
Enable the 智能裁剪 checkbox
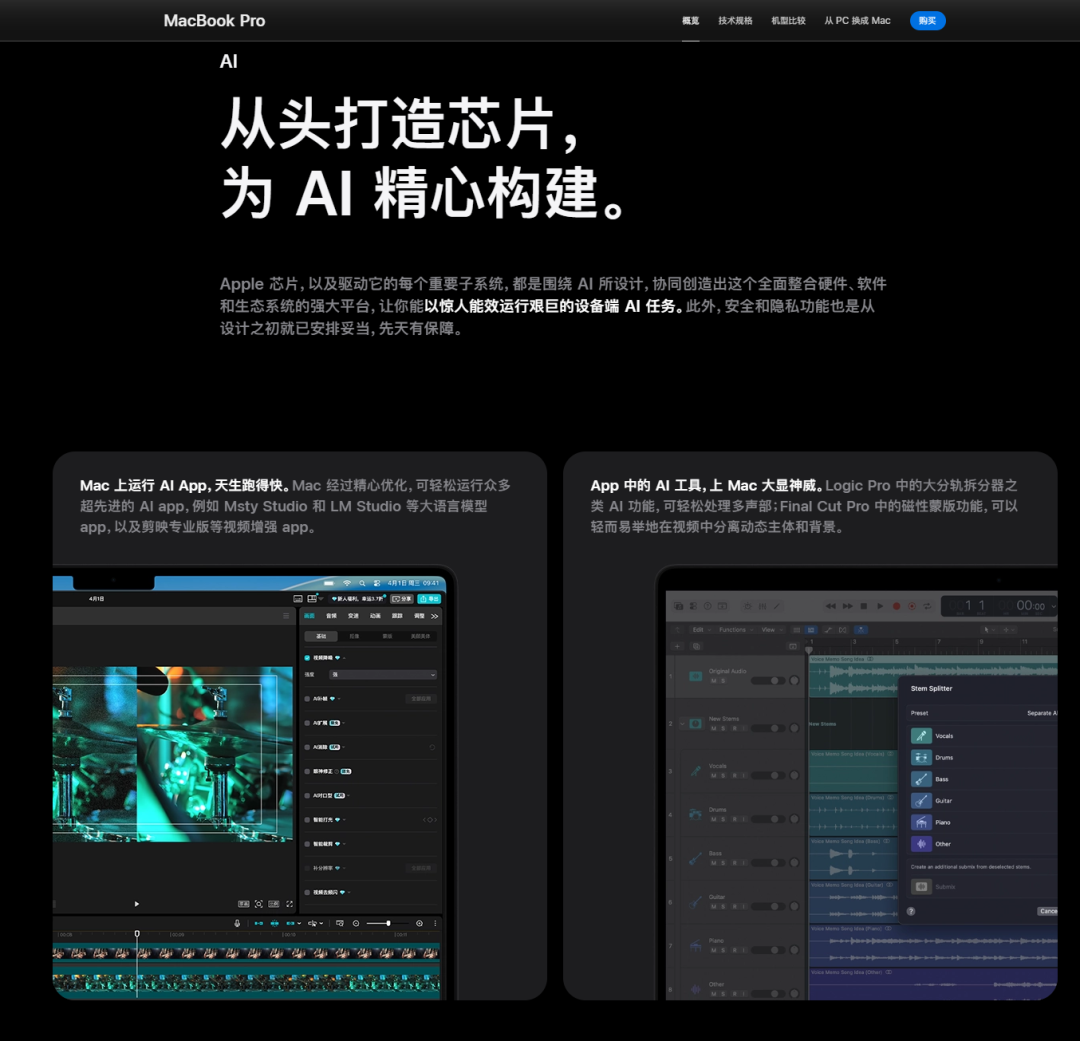point(307,844)
